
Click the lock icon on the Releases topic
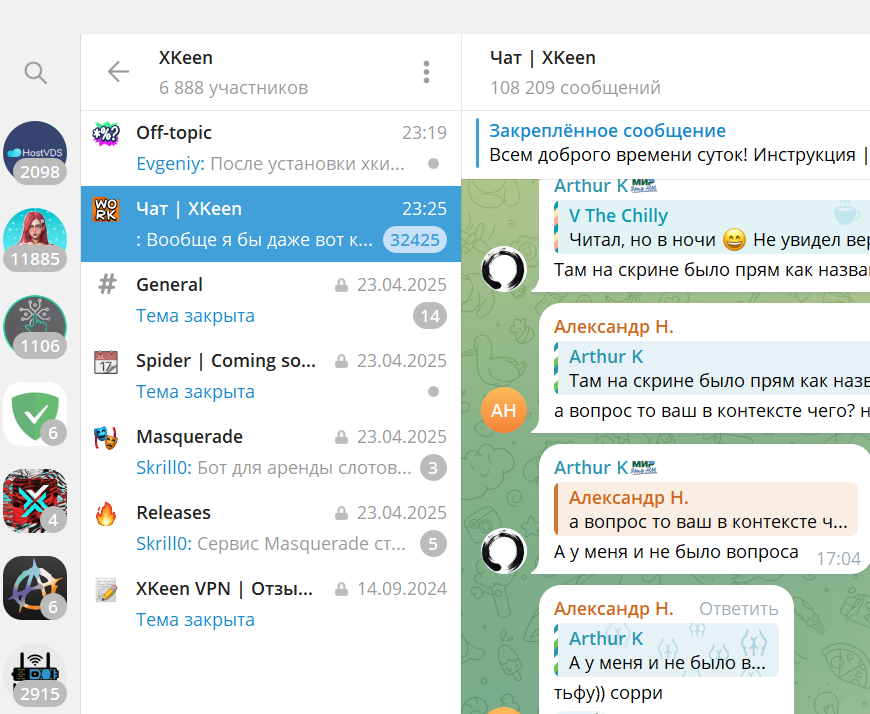point(341,513)
